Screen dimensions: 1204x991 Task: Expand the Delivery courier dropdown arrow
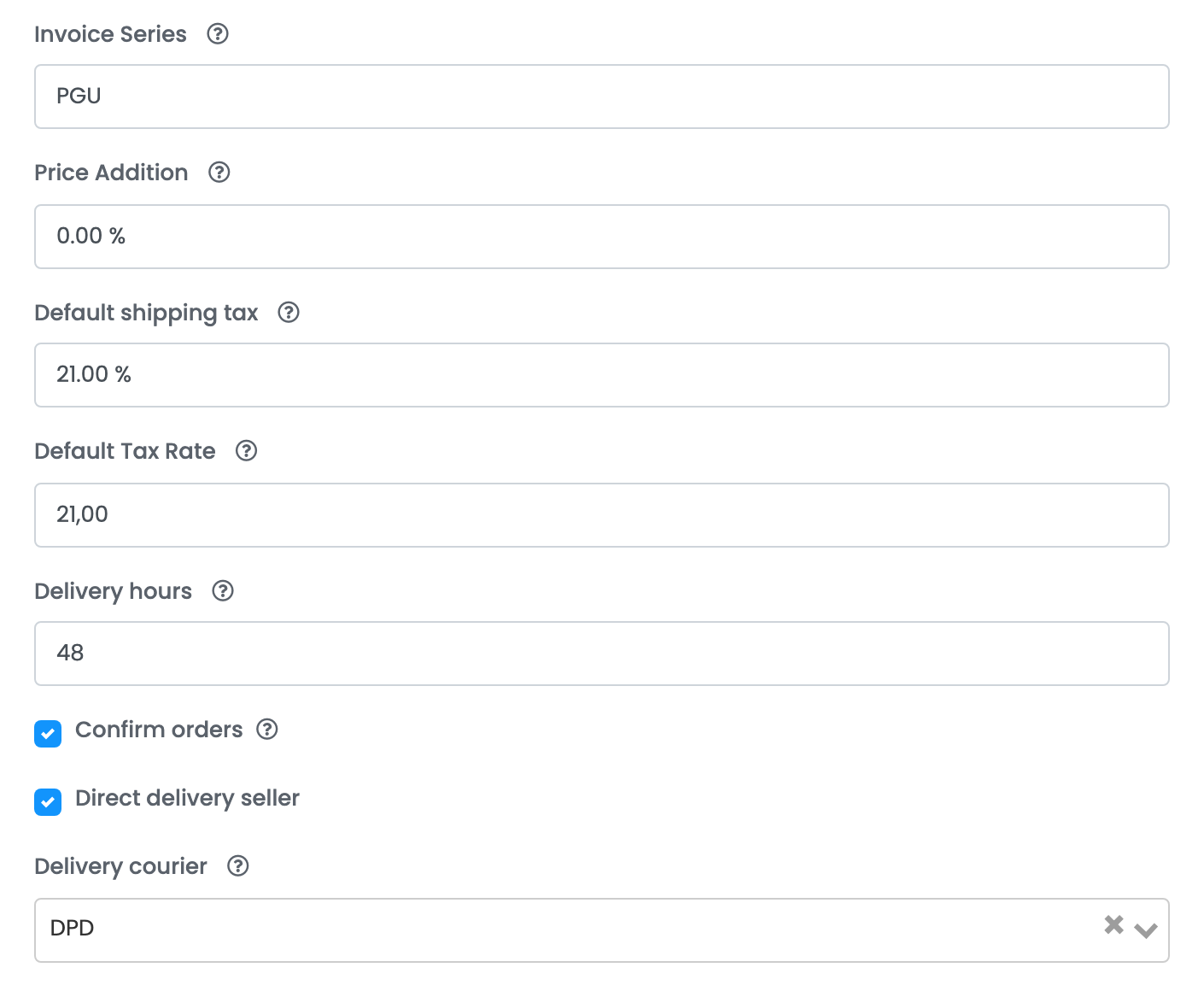1146,929
